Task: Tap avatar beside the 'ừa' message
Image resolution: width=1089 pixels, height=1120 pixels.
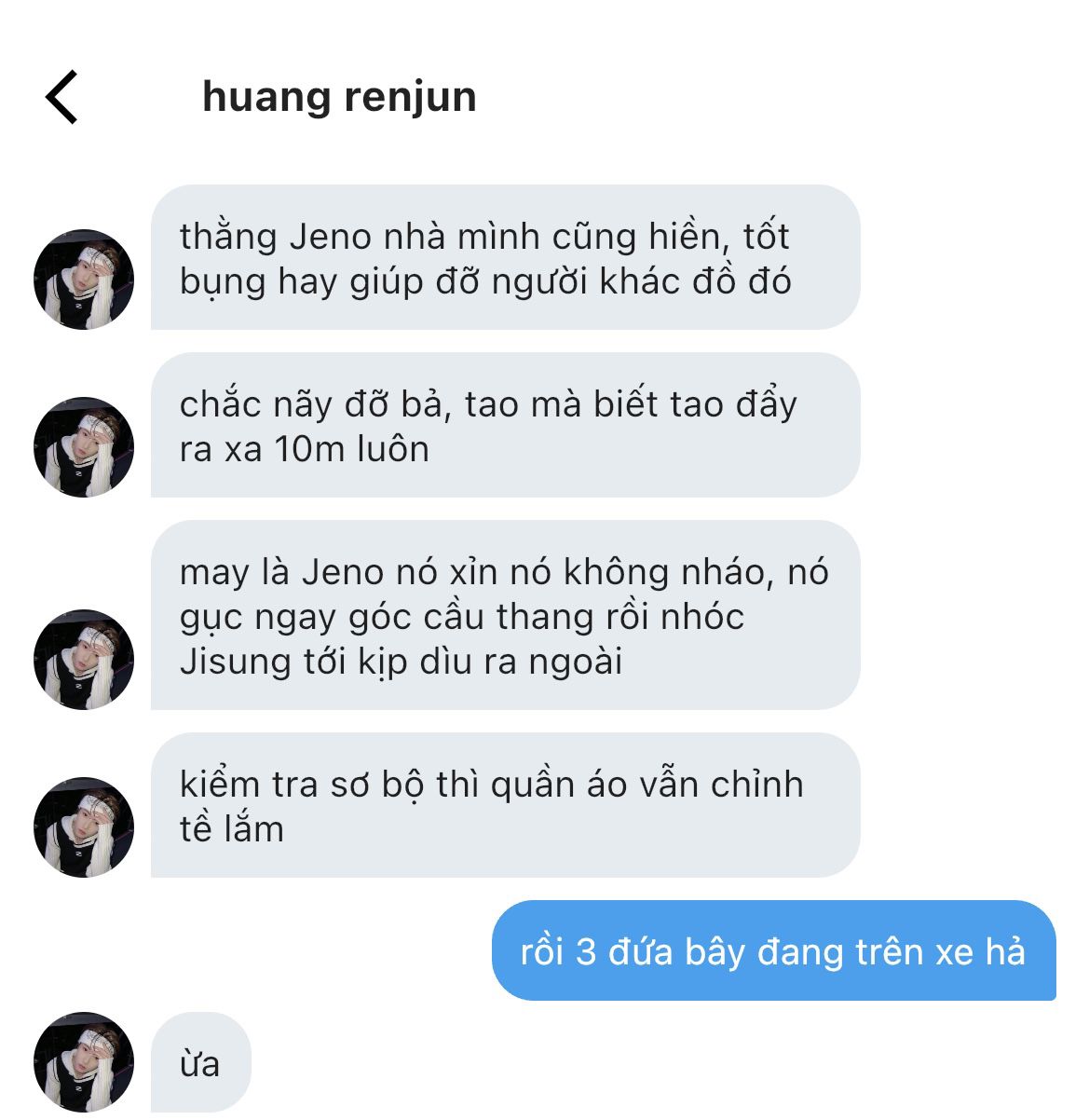Action: point(84,1062)
